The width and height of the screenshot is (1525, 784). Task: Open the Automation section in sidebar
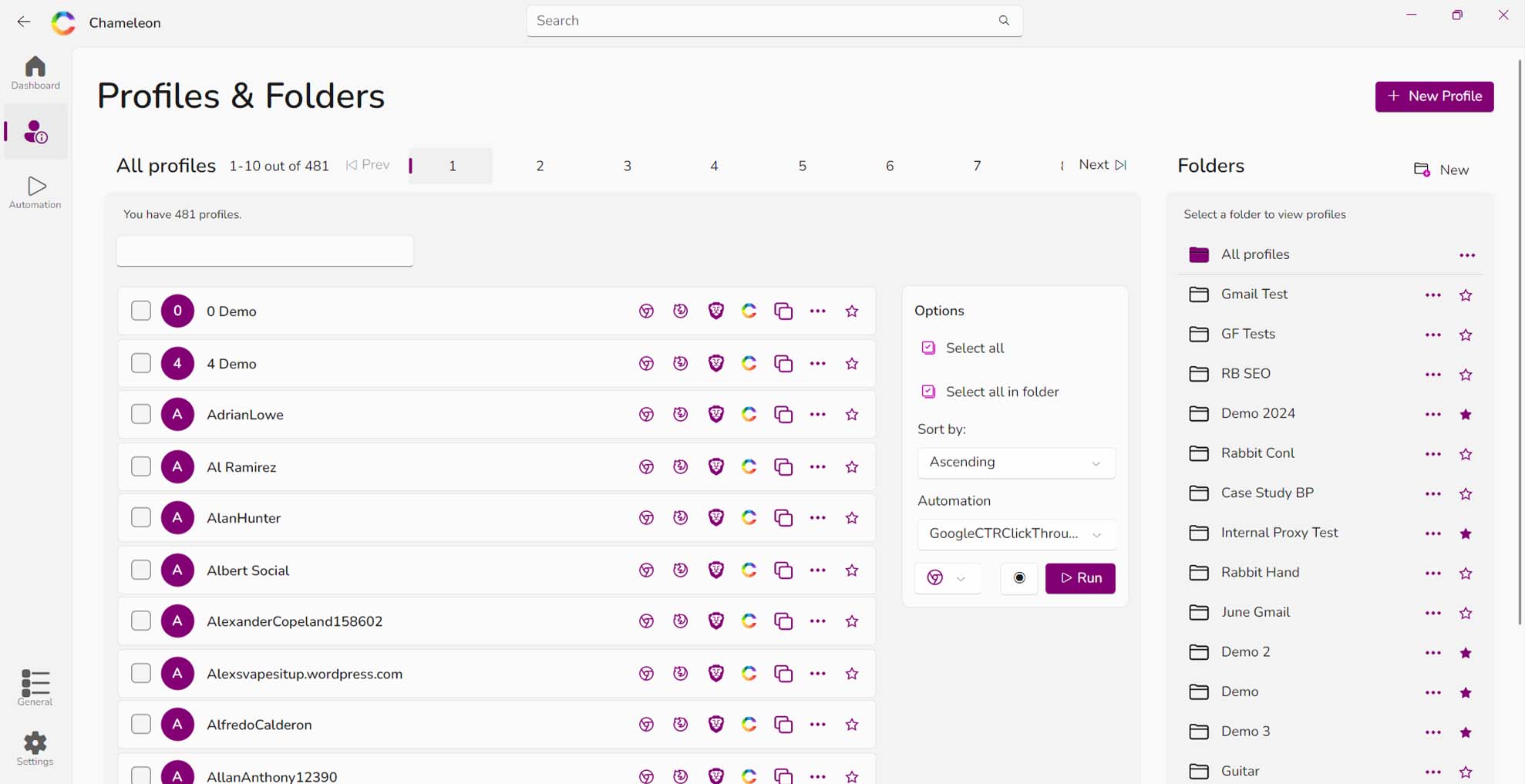click(35, 193)
